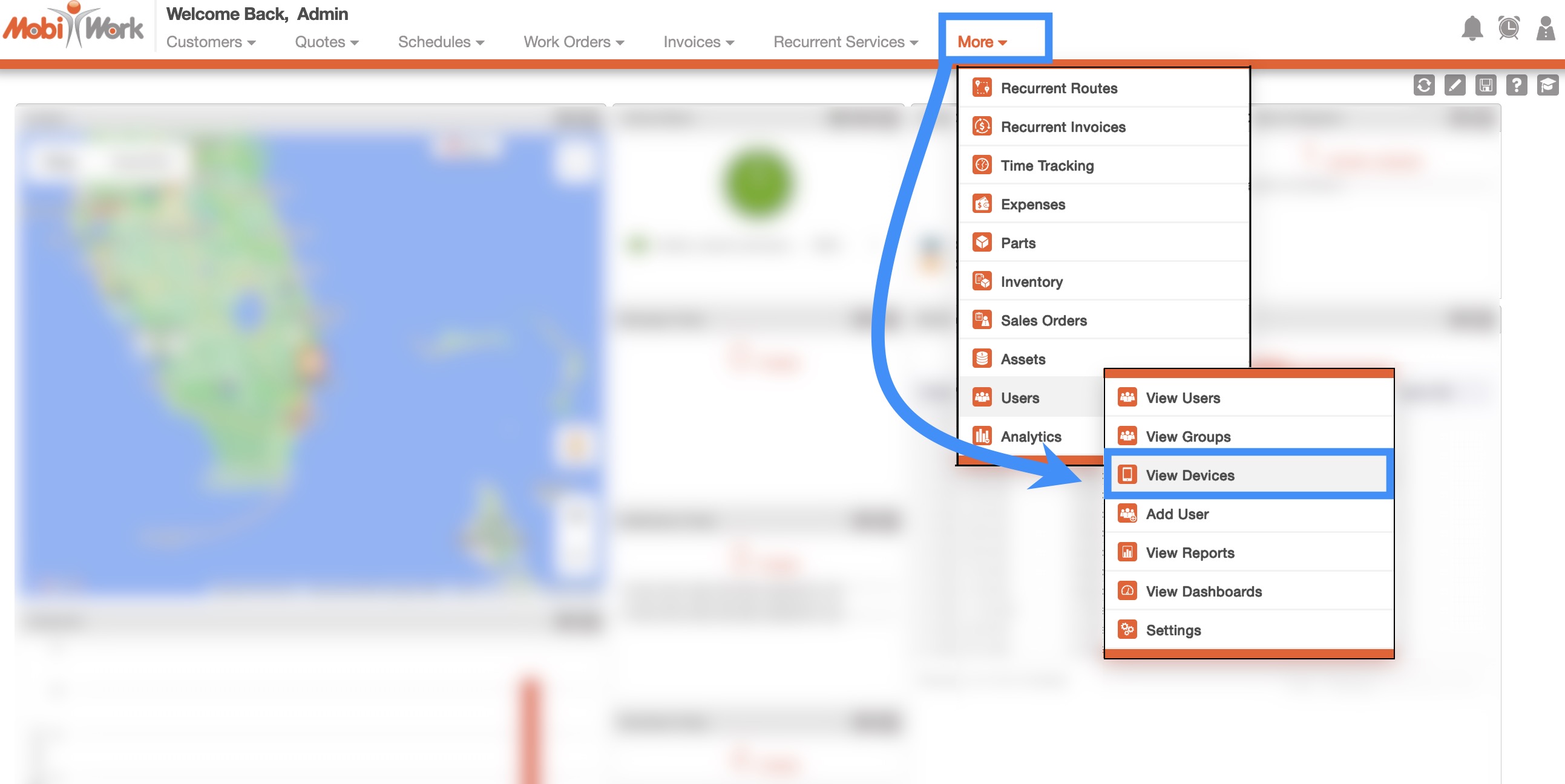Image resolution: width=1565 pixels, height=784 pixels.
Task: Click the dashboard refresh icon
Action: click(x=1424, y=86)
